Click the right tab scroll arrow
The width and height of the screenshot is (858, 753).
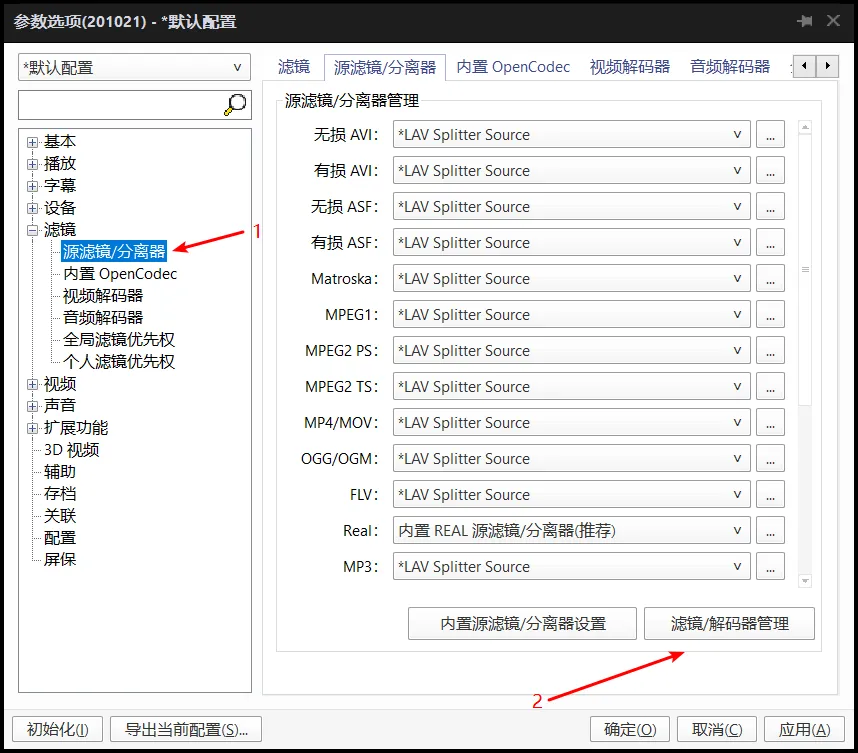click(826, 65)
